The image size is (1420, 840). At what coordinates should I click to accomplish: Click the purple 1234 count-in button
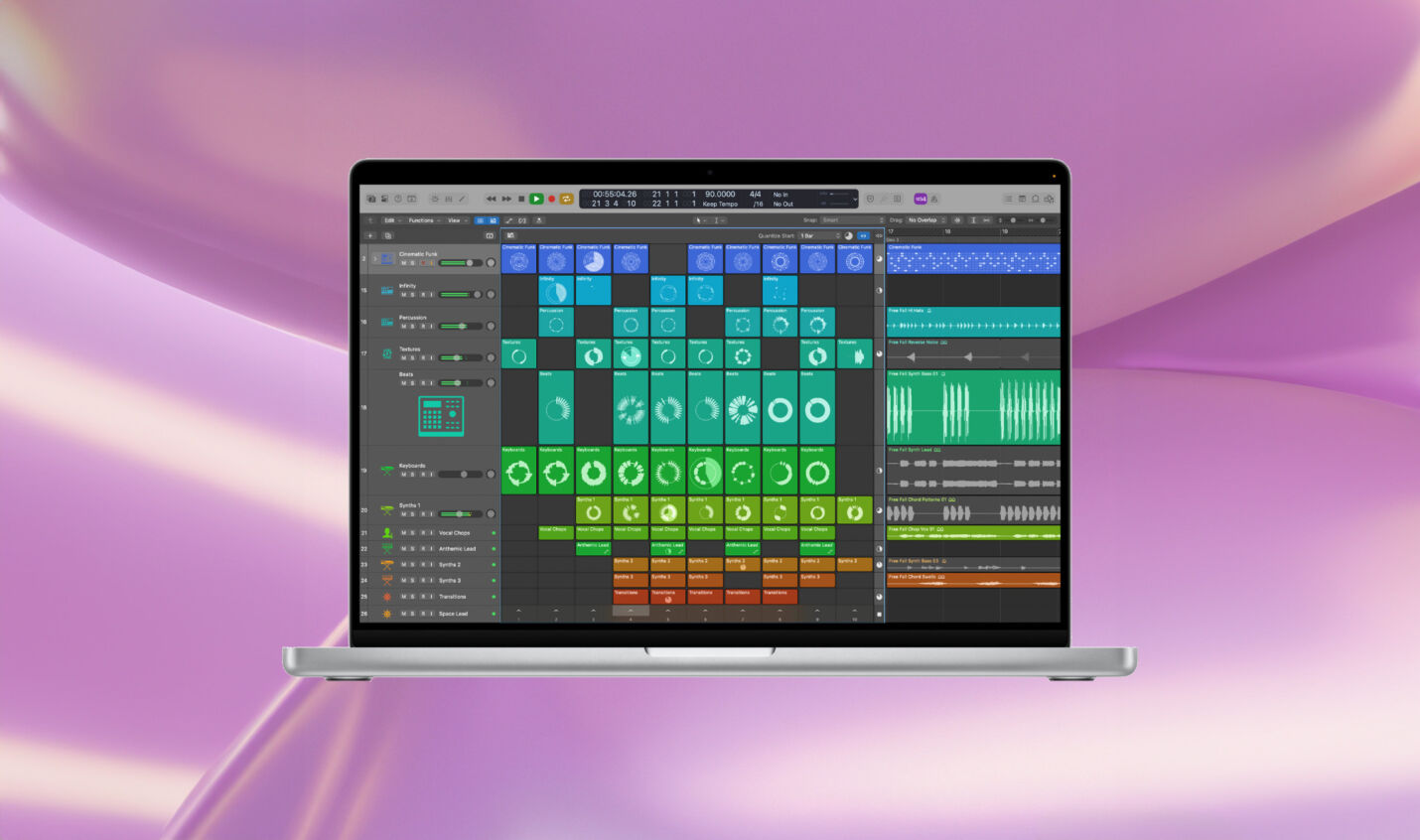point(920,199)
